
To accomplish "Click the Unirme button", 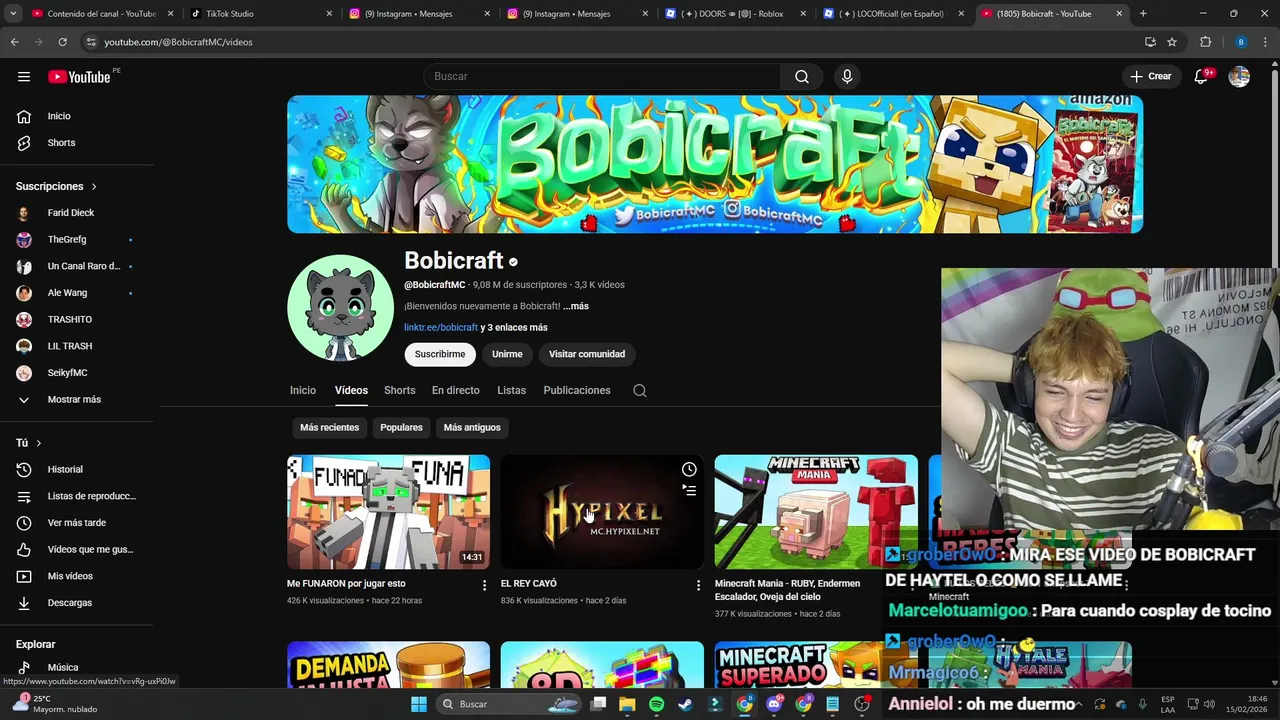I will pos(507,354).
